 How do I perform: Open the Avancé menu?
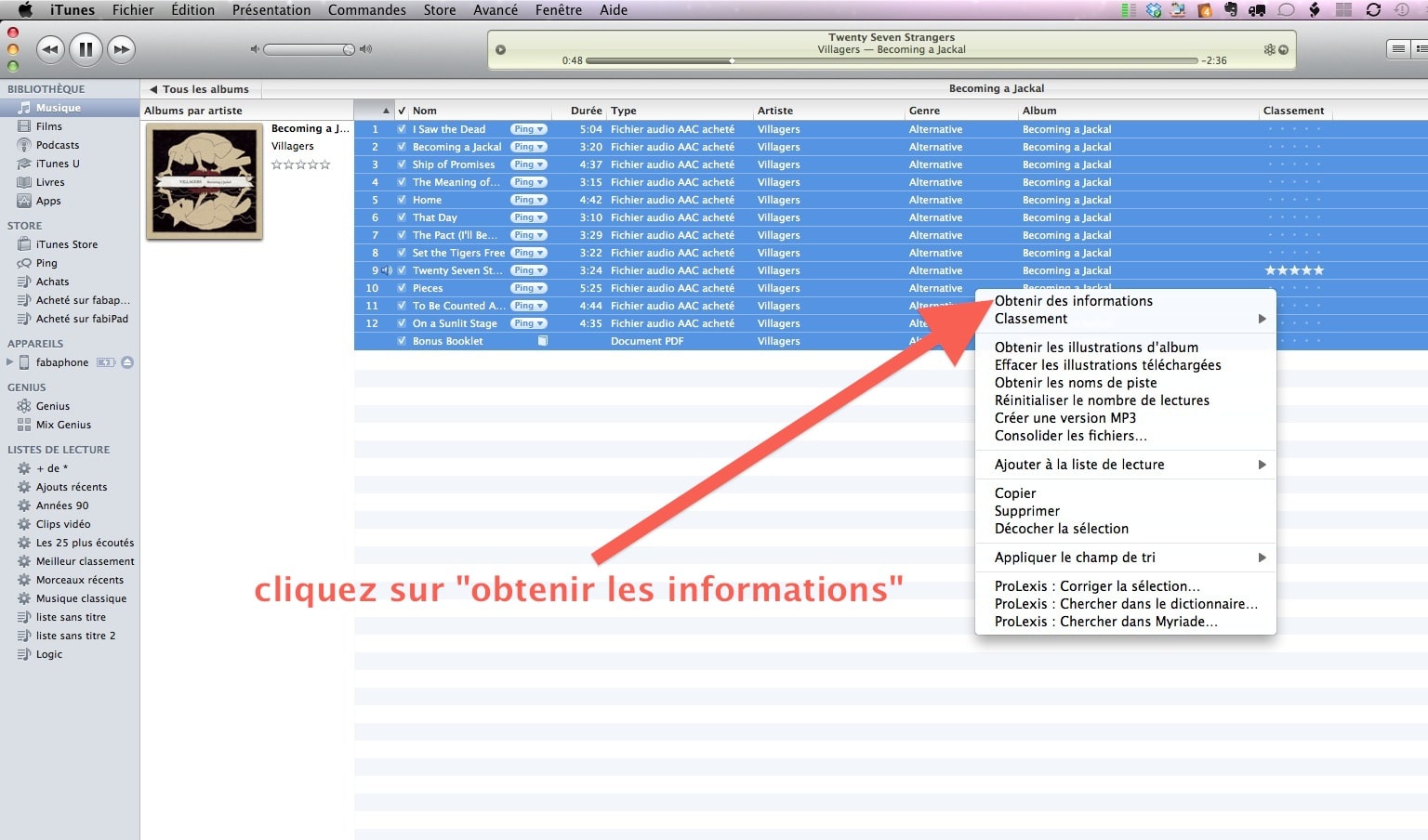tap(496, 10)
